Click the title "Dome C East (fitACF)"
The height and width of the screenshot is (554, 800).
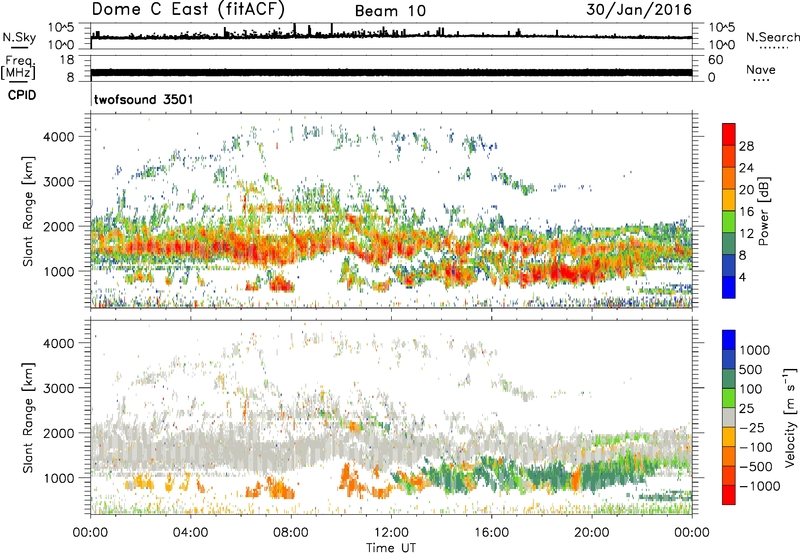tap(188, 10)
